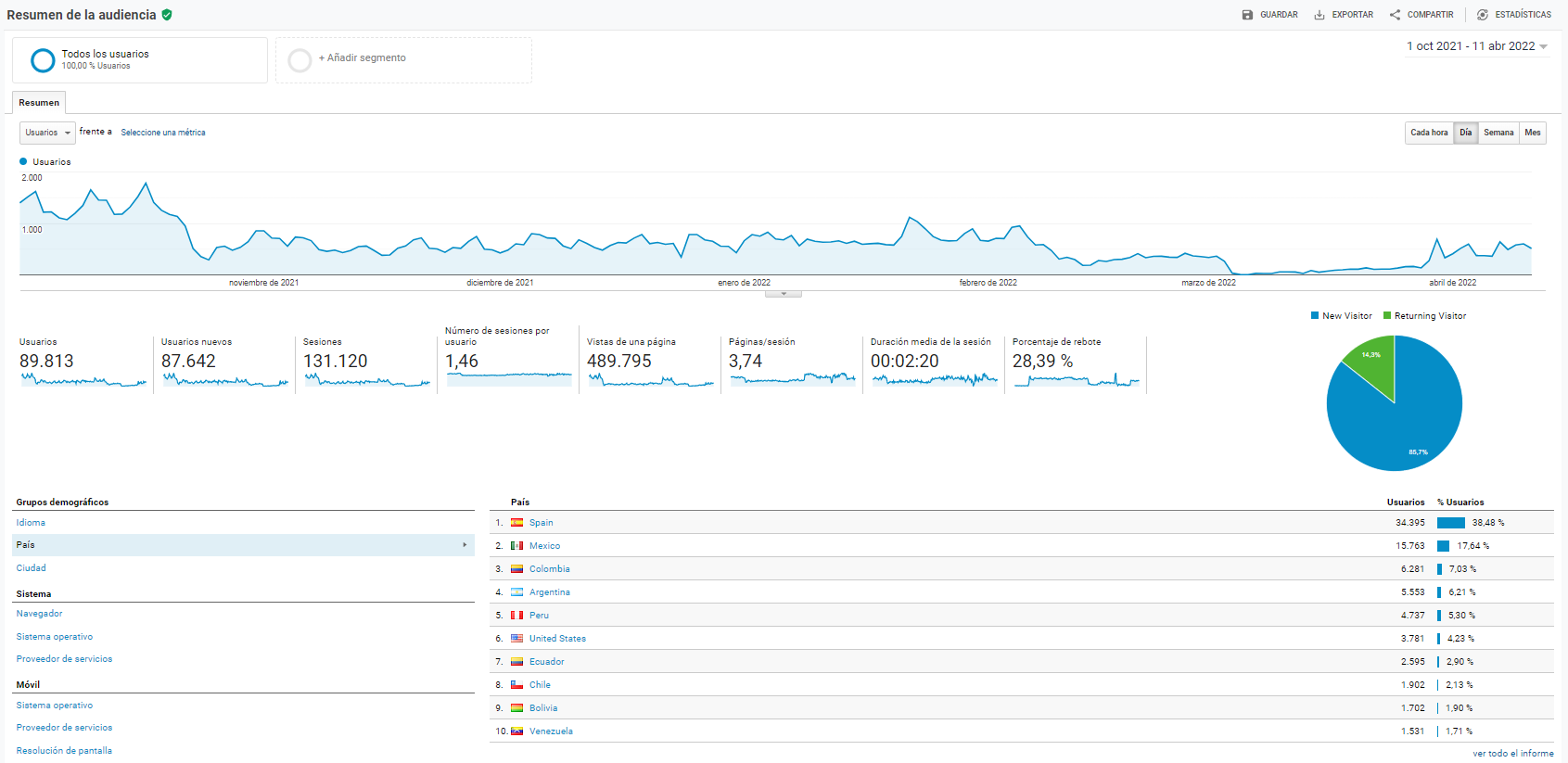Screen dimensions: 1568x763
Task: Click the Sesiones 131.120 sparkline
Action: pyautogui.click(x=367, y=380)
